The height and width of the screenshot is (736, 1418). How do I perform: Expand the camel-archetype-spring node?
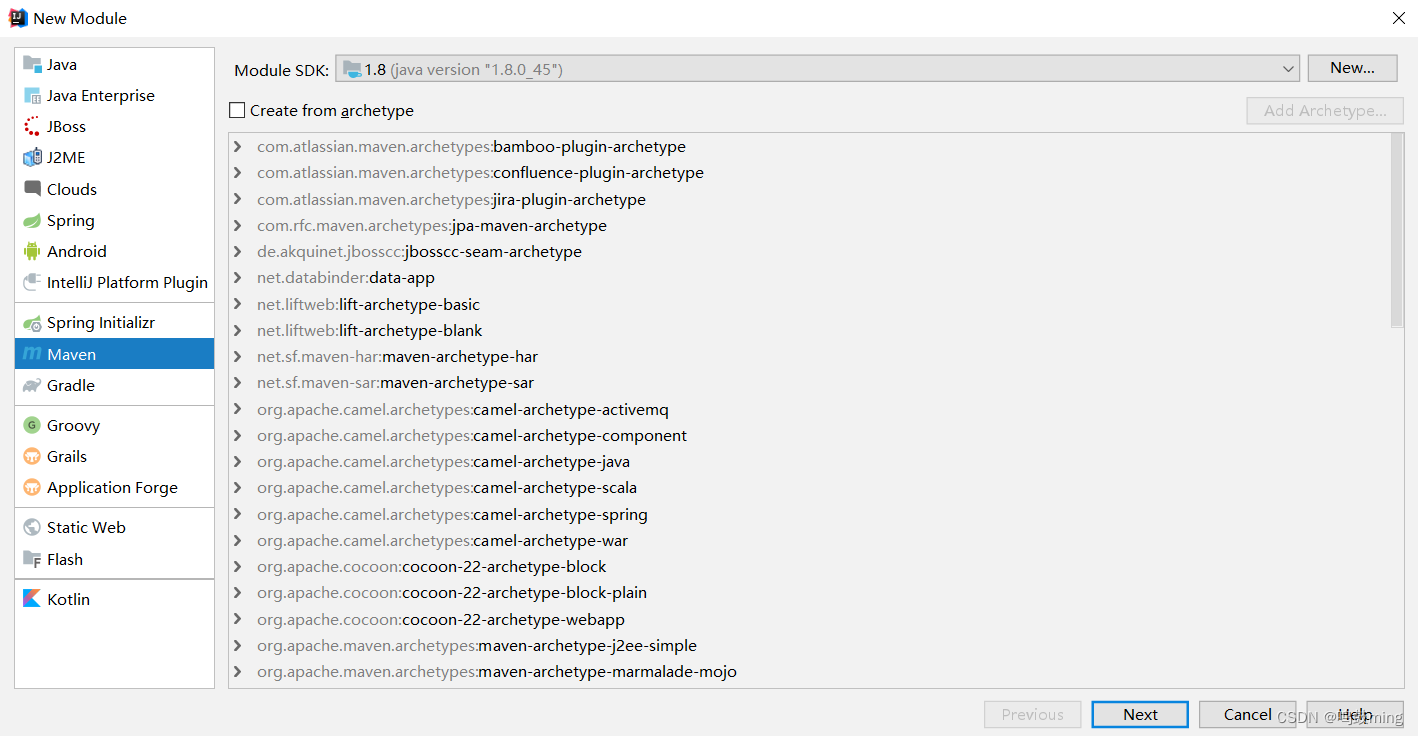point(238,515)
